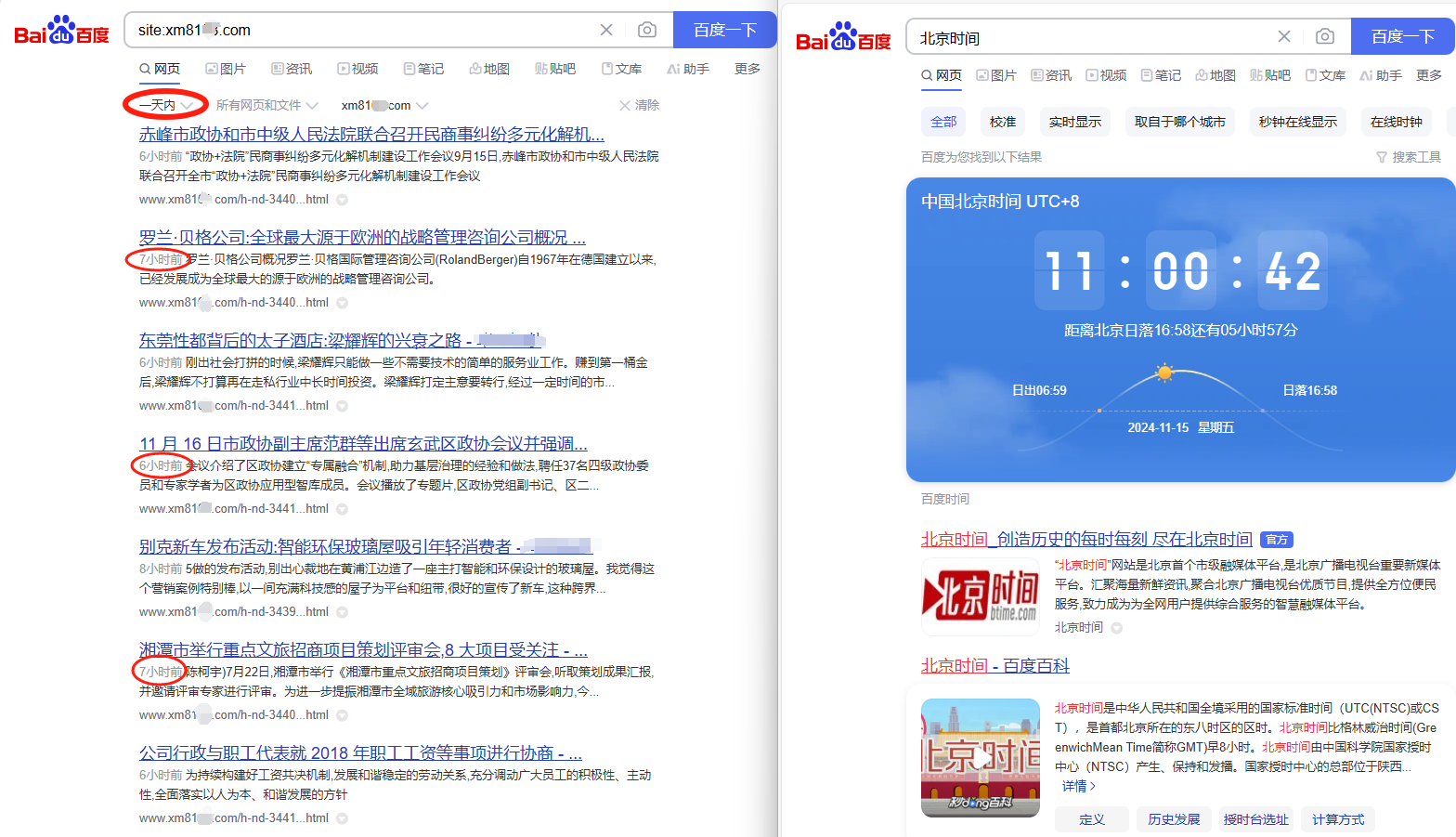The image size is (1456, 837).
Task: Open the 一天内 time filter dropdown
Action: [166, 105]
